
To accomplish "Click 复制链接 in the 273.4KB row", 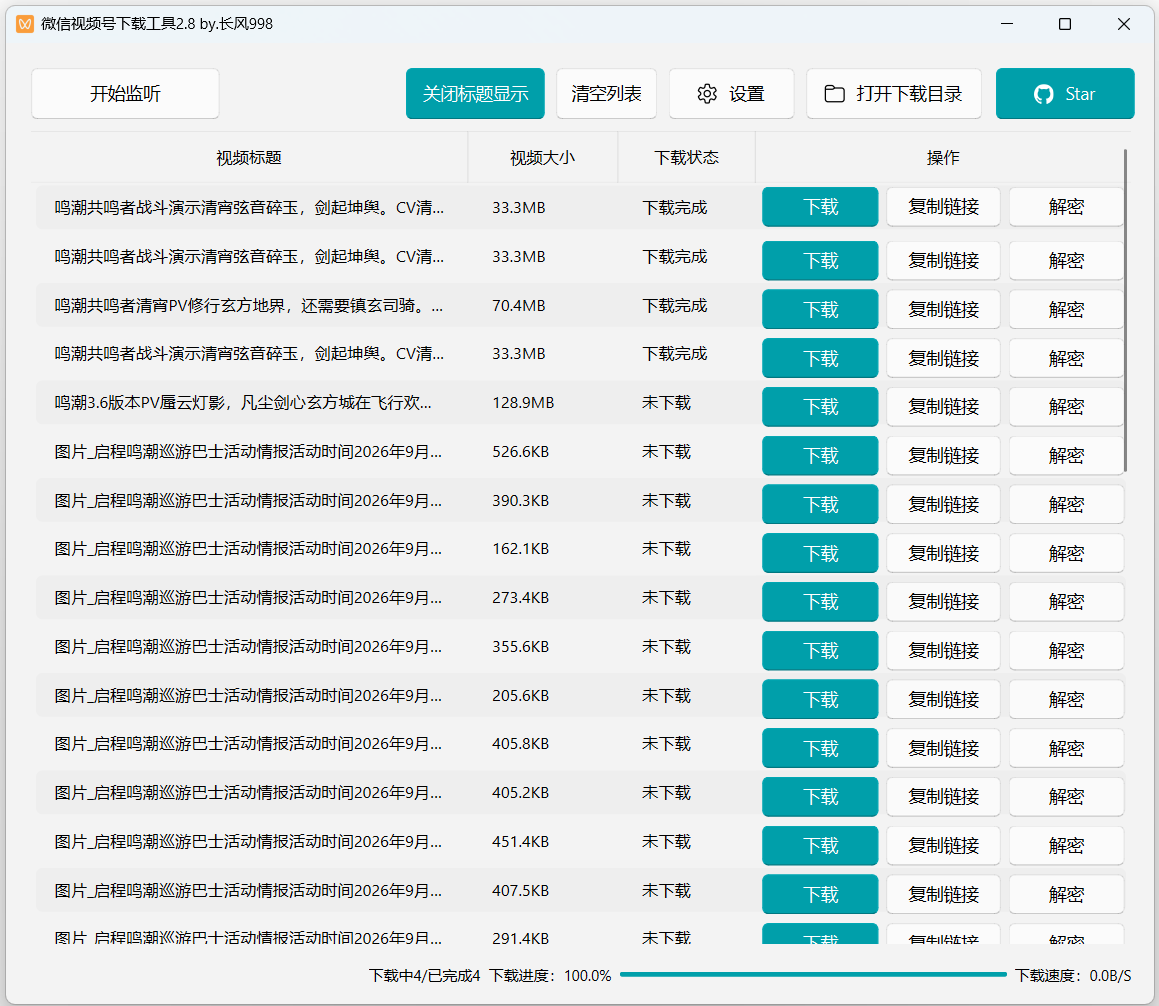I will pos(943,602).
